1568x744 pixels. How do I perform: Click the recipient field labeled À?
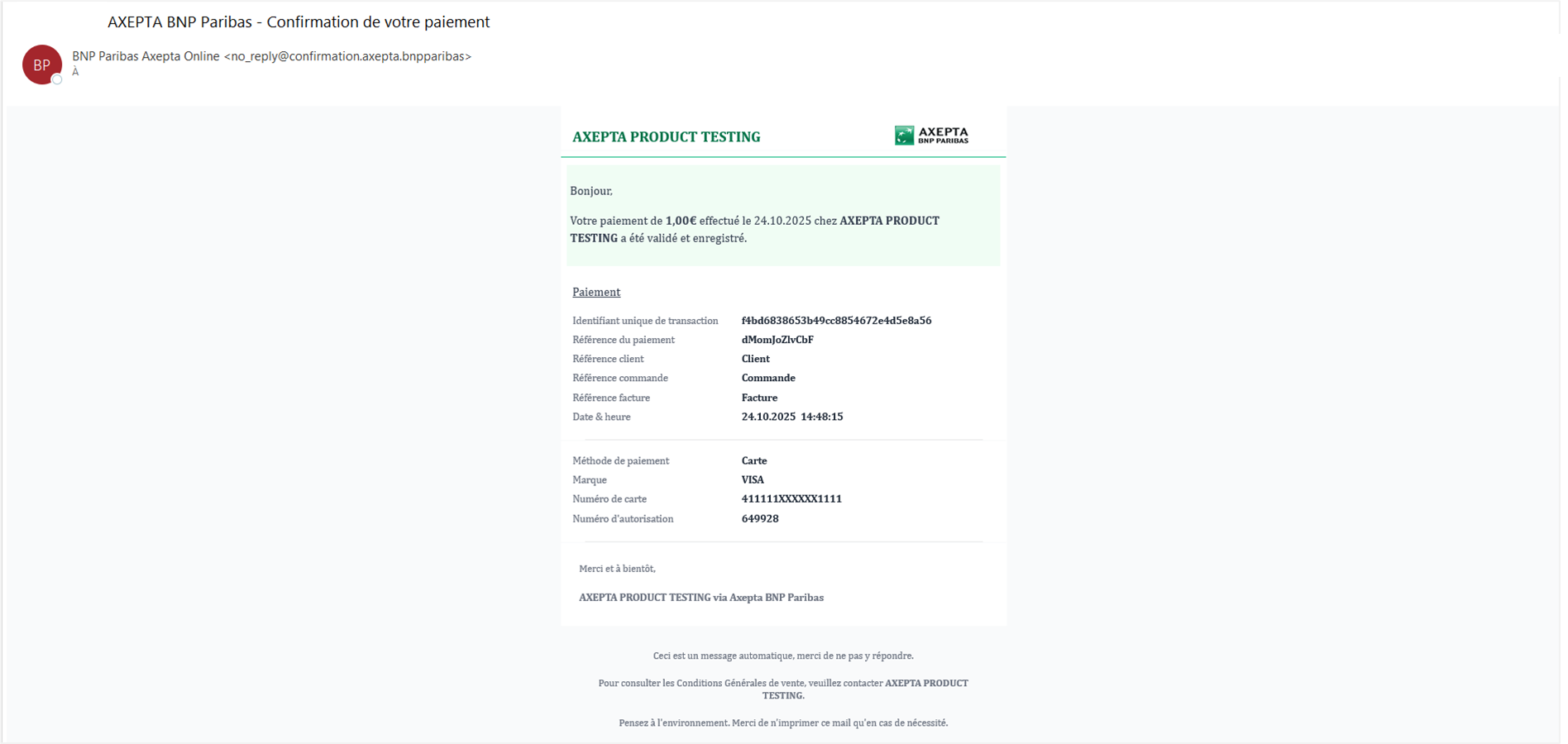(x=75, y=73)
